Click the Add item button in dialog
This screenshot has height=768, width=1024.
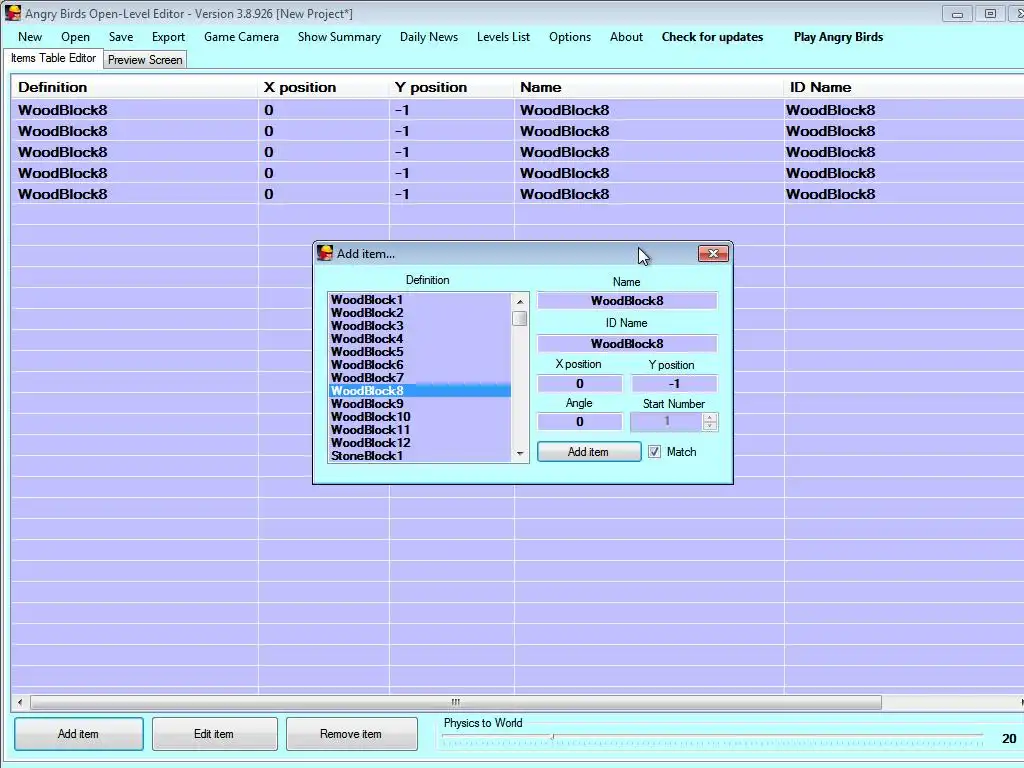(x=588, y=452)
